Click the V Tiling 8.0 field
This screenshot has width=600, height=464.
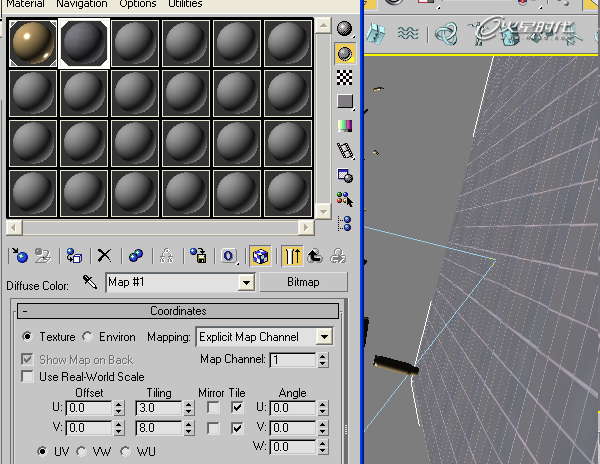[x=159, y=428]
